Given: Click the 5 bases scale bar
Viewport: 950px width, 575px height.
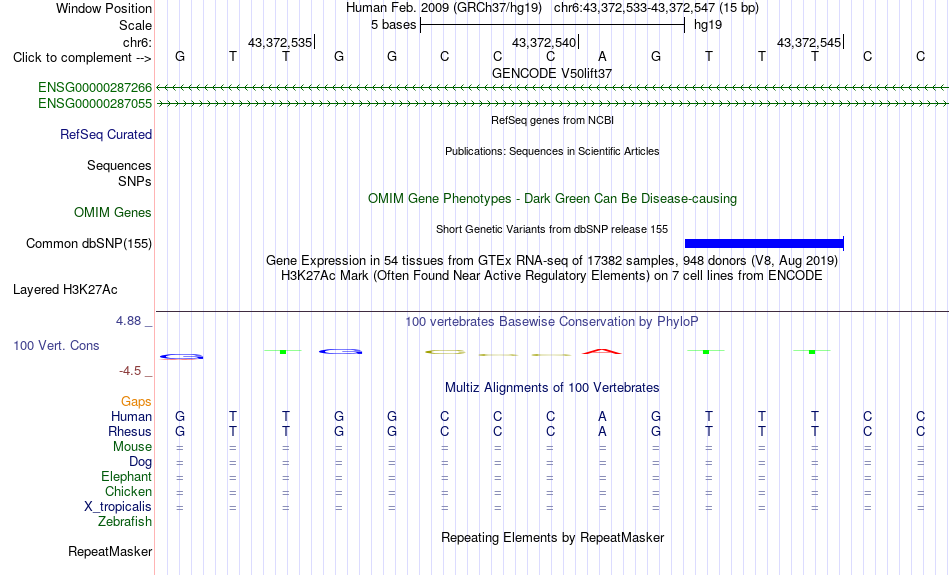Looking at the screenshot, I should click(x=552, y=25).
